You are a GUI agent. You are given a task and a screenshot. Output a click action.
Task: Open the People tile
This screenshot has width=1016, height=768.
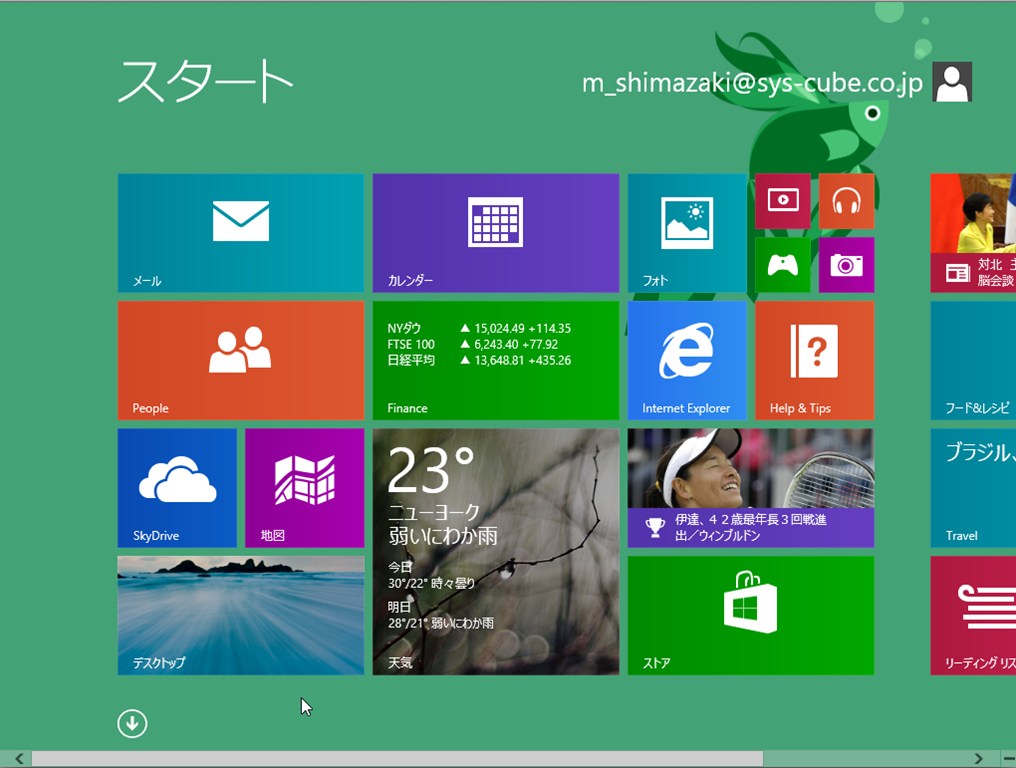pos(241,360)
